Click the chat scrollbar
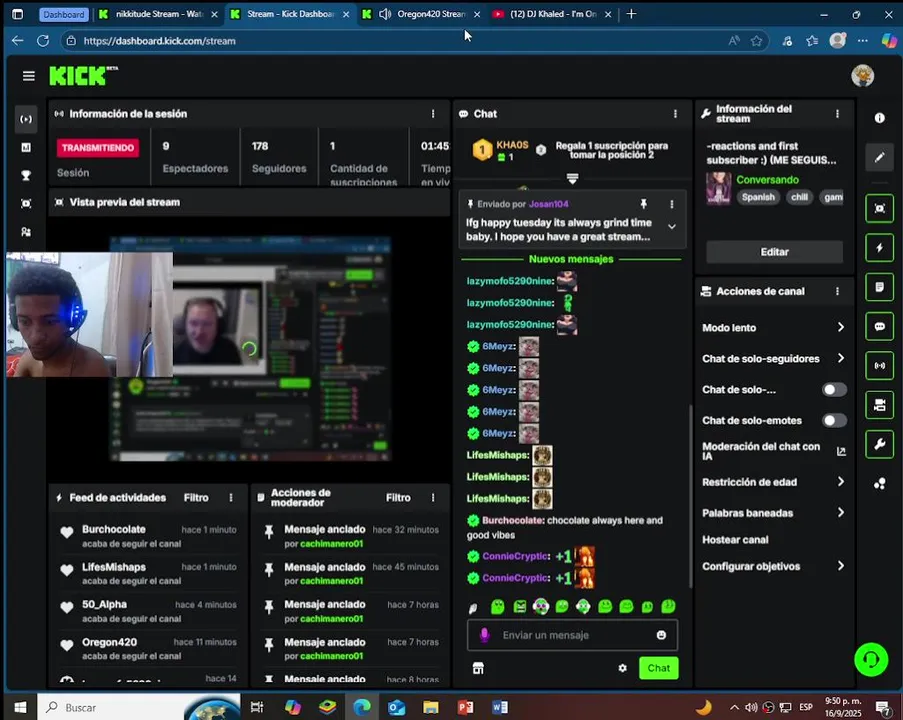The image size is (903, 720). point(690,495)
